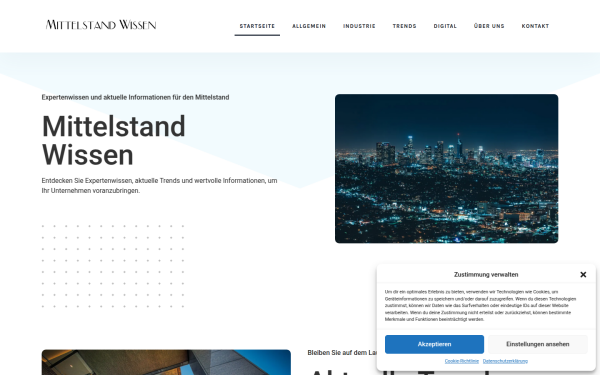Viewport: 600px width, 375px height.
Task: Open the Startseite menu item
Action: 257,26
